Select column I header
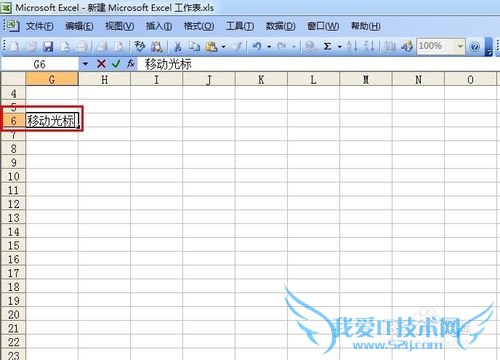 (156, 79)
